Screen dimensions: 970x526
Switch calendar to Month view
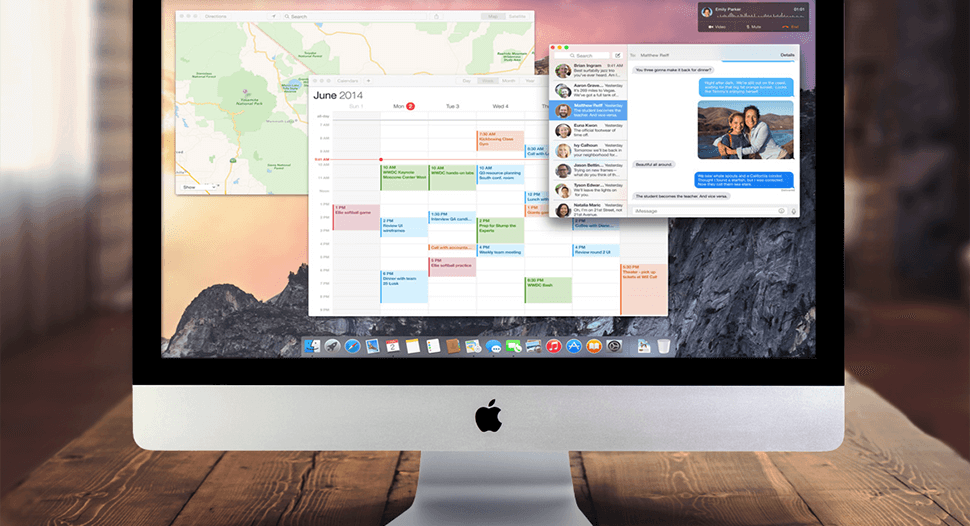click(x=508, y=80)
